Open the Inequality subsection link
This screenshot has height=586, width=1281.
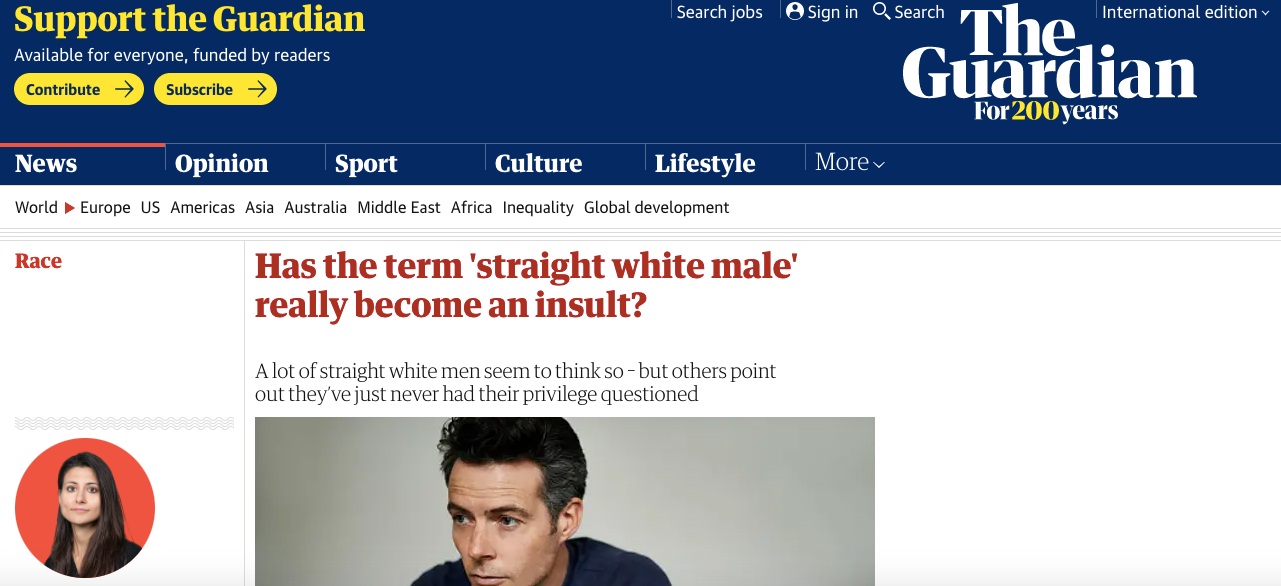[538, 207]
